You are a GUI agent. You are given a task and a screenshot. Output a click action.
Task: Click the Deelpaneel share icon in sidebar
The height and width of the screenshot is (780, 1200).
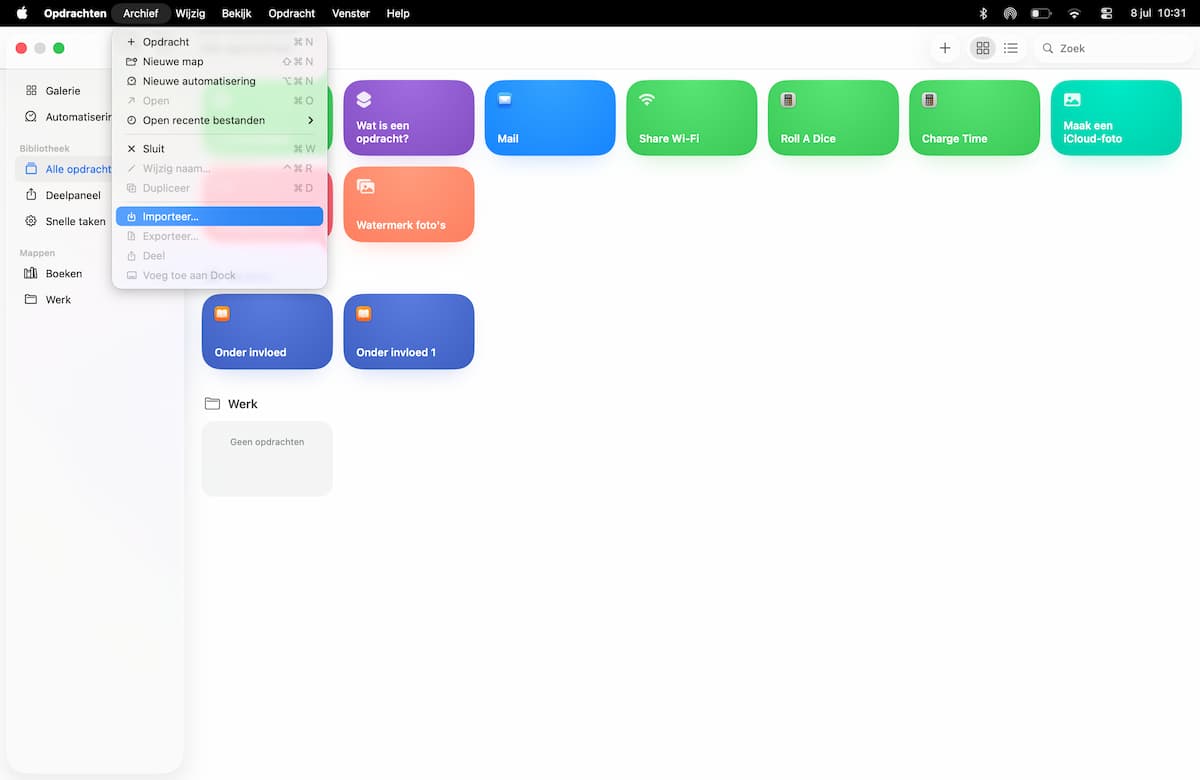click(x=31, y=195)
